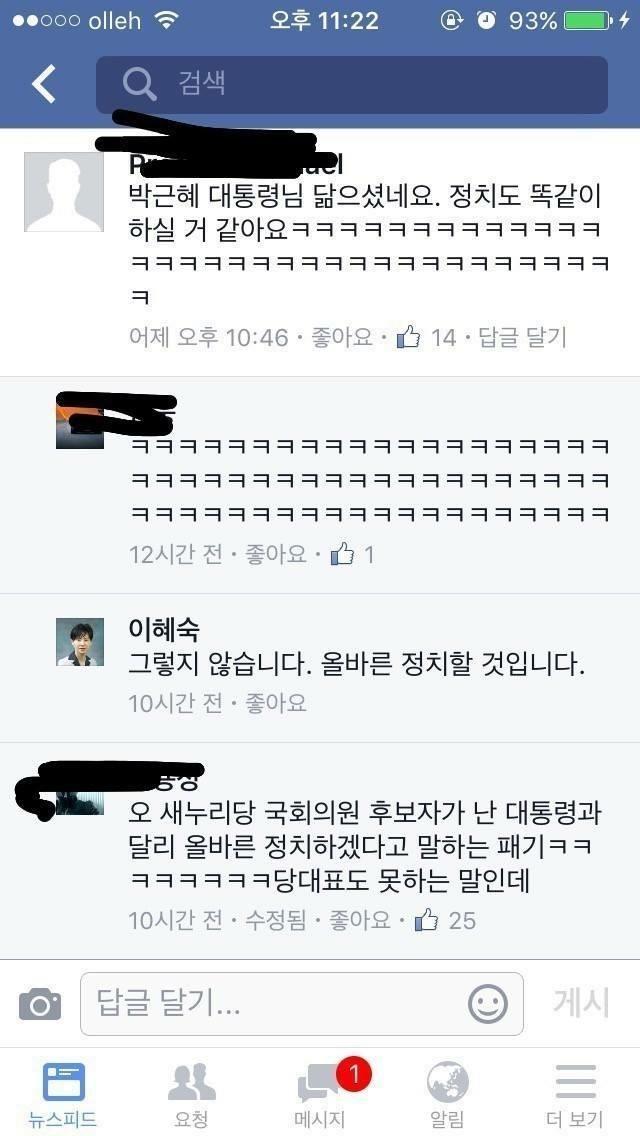
Task: Switch to 뉴스피드 tab
Action: (63, 1095)
